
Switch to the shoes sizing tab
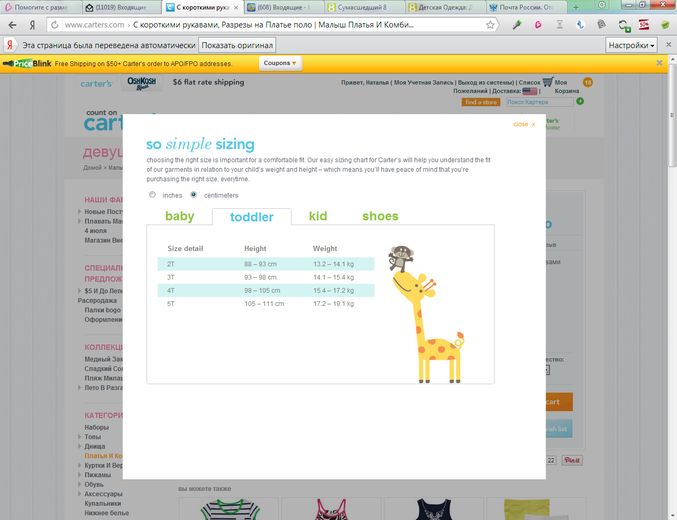380,216
